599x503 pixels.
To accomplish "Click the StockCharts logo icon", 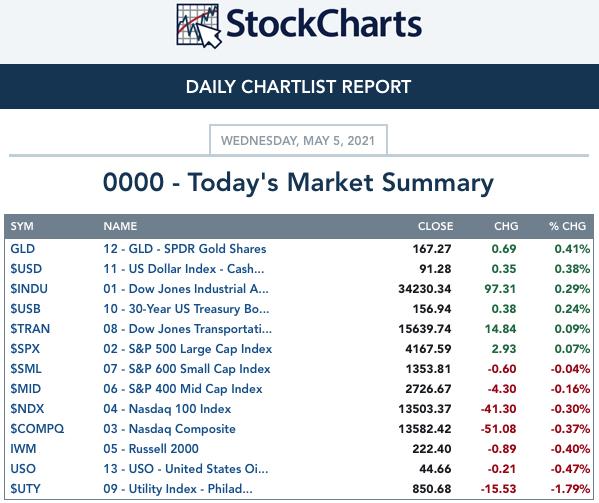I will (x=199, y=26).
